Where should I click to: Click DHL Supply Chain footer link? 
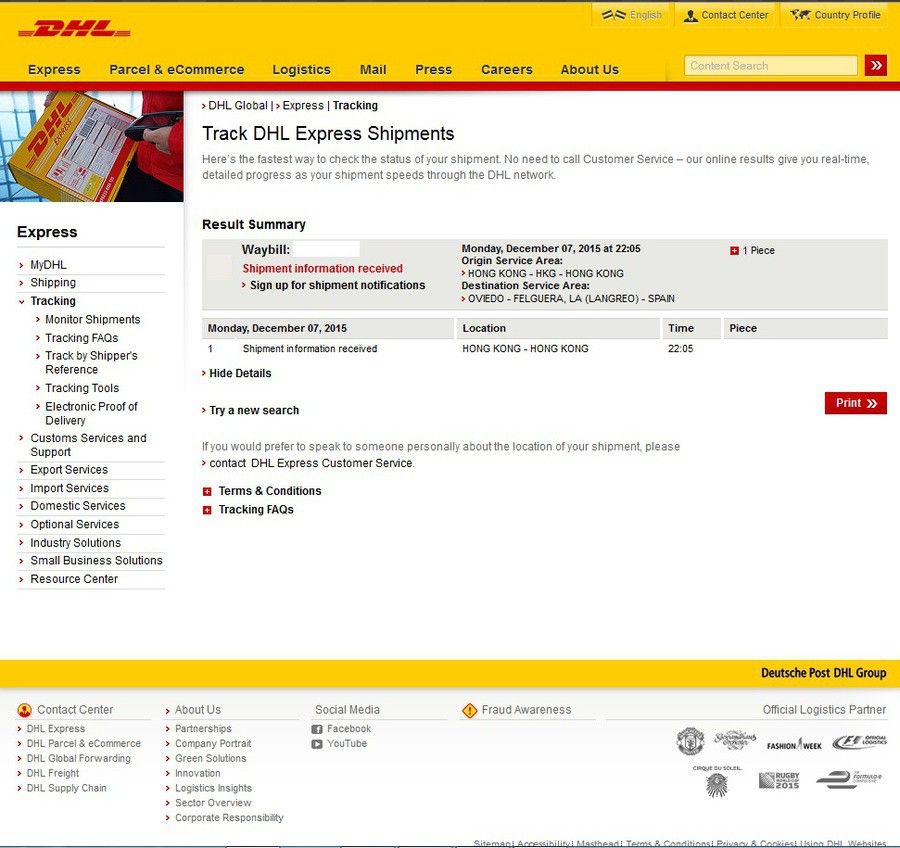tap(66, 788)
